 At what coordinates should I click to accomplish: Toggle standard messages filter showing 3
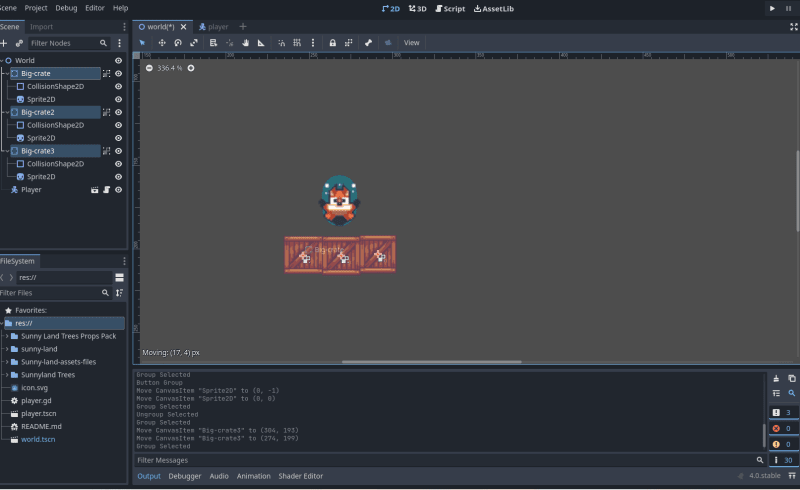[783, 412]
